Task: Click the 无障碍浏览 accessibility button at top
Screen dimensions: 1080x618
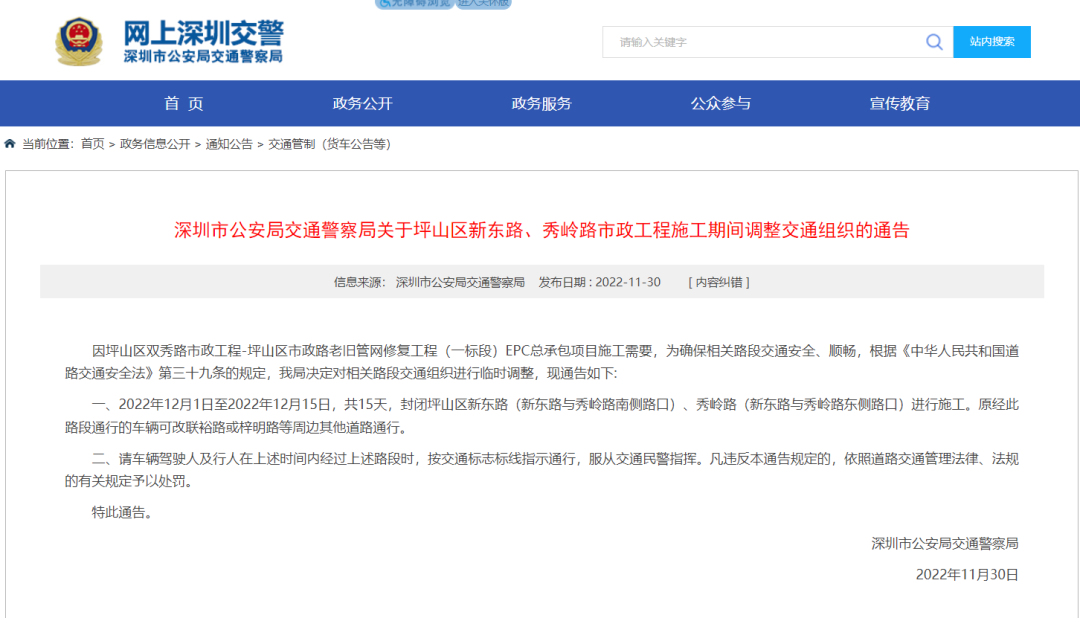Action: [413, 3]
